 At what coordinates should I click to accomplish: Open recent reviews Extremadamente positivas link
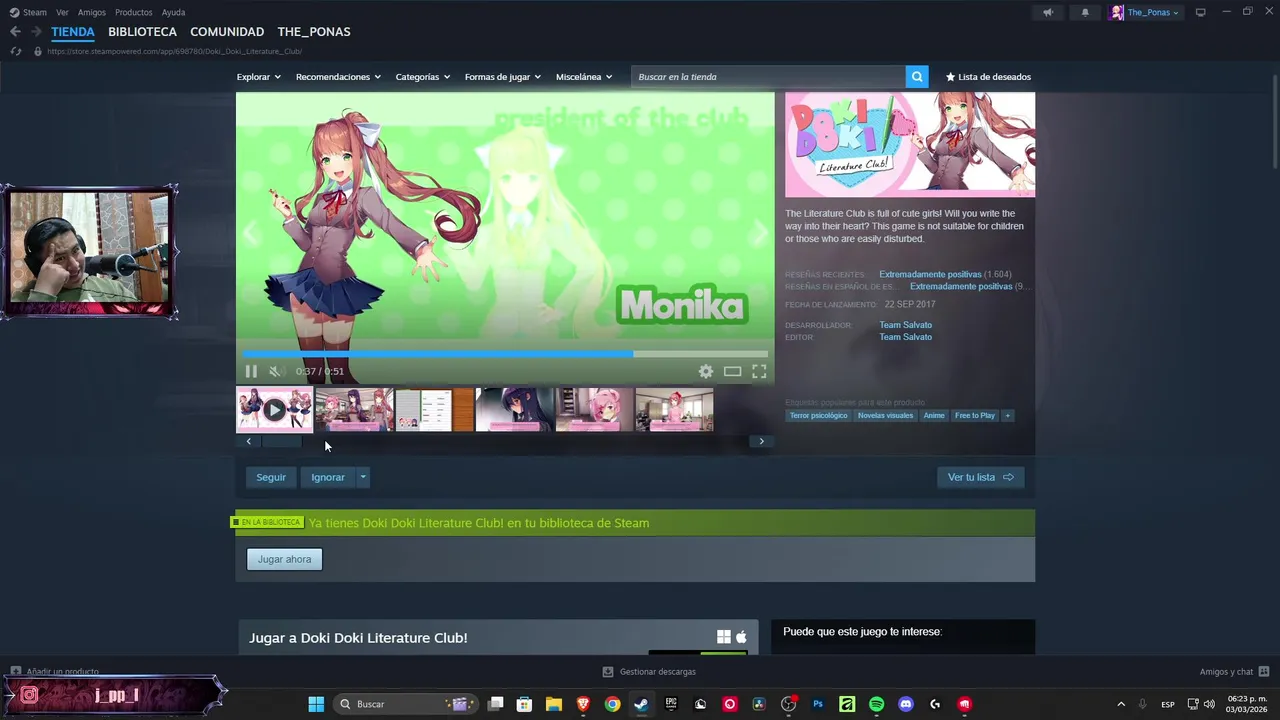point(930,274)
